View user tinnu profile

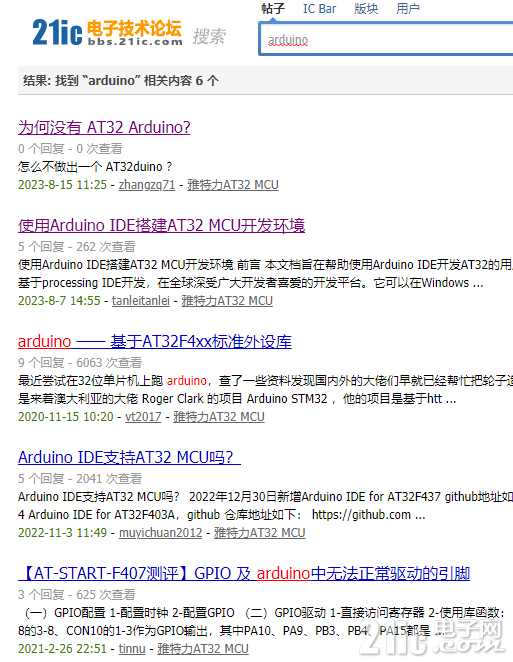[132, 648]
